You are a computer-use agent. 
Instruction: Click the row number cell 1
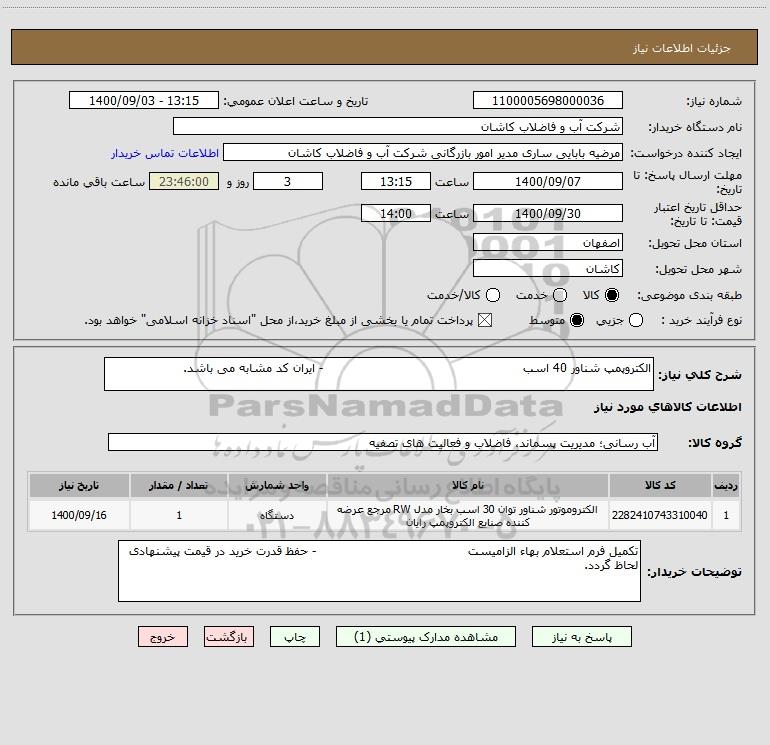726,515
